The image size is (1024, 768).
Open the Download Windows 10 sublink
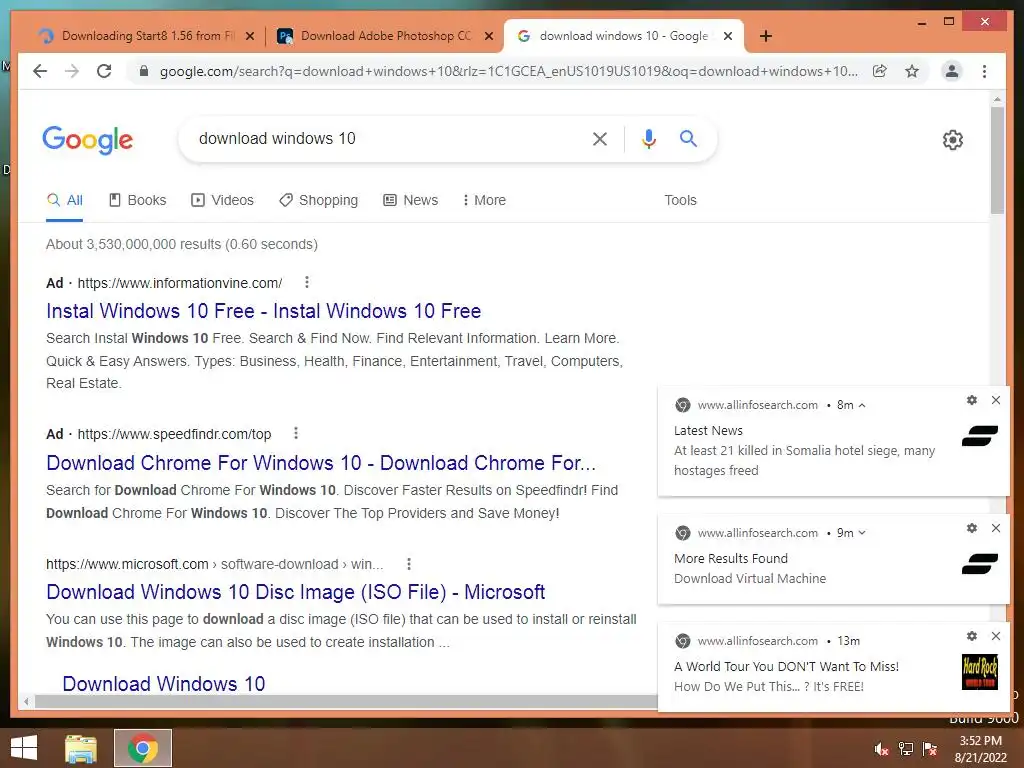tap(163, 683)
